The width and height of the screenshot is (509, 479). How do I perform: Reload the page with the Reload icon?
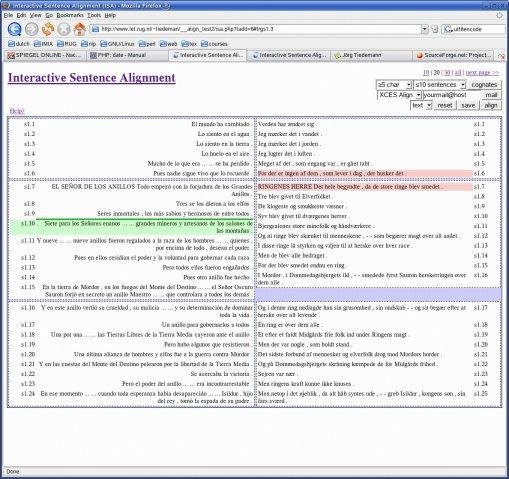[48, 29]
